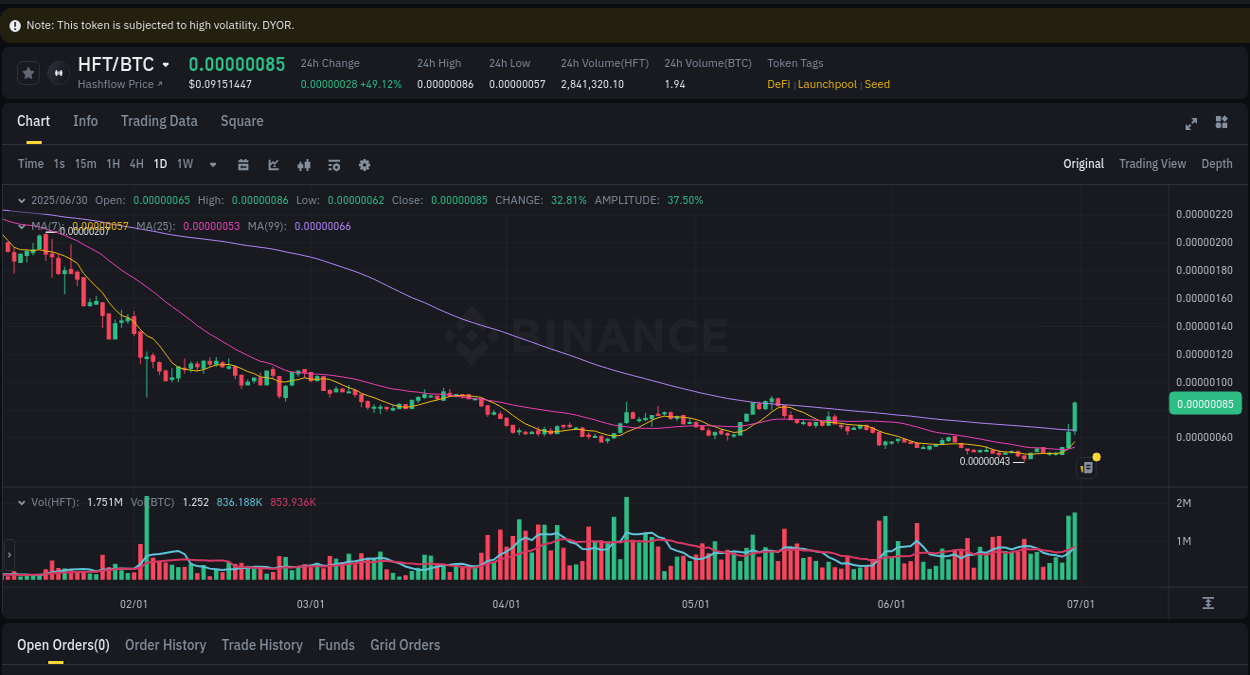Click the highlighted green price label 0.00000085
The image size is (1250, 675).
click(x=1205, y=403)
